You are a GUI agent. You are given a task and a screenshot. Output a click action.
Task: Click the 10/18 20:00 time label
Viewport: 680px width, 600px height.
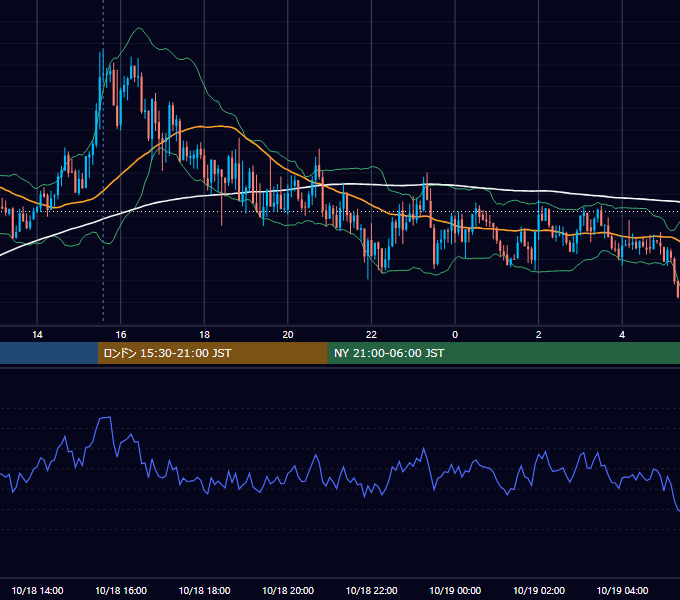click(x=288, y=590)
